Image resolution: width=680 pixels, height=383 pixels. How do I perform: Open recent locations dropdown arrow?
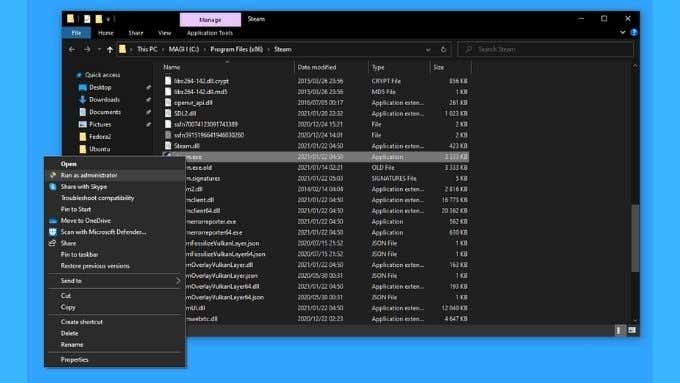coord(99,49)
